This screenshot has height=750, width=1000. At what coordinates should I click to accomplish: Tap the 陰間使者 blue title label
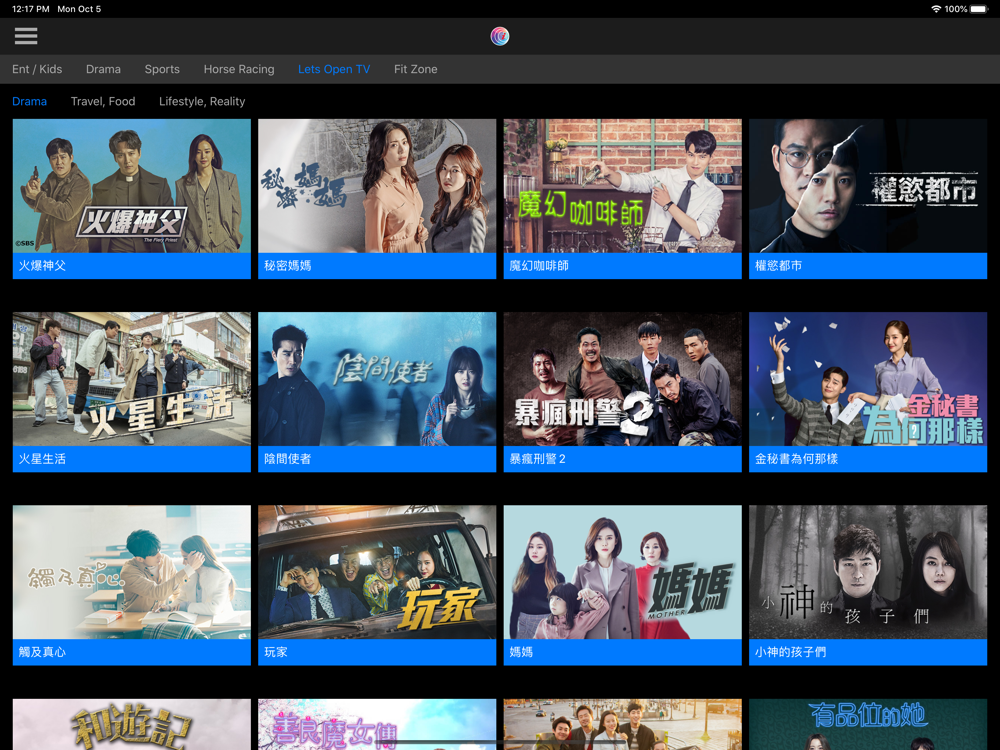click(377, 459)
